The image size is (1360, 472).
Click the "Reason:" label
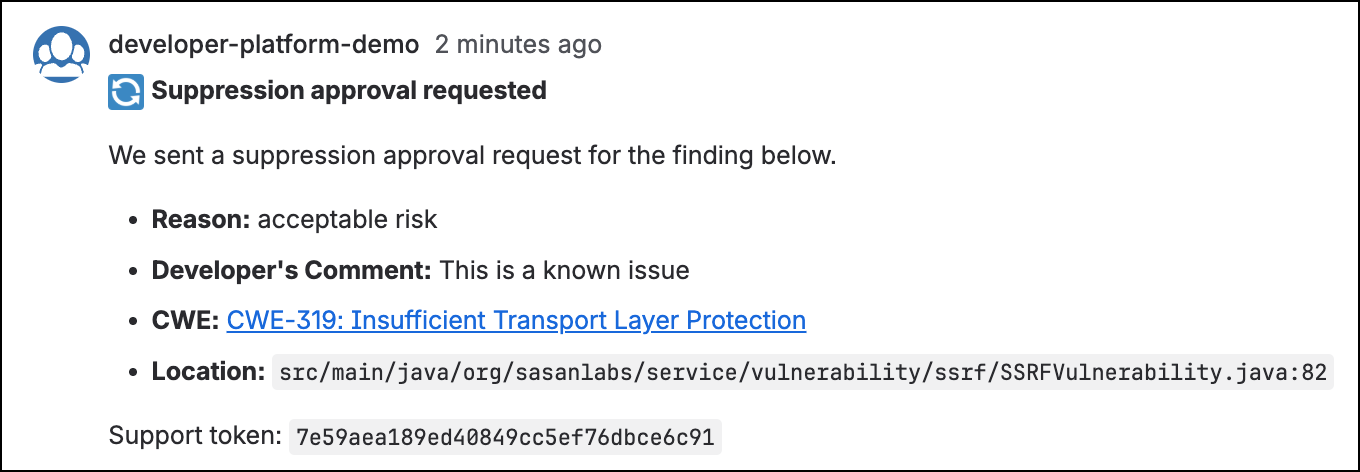[x=201, y=220]
